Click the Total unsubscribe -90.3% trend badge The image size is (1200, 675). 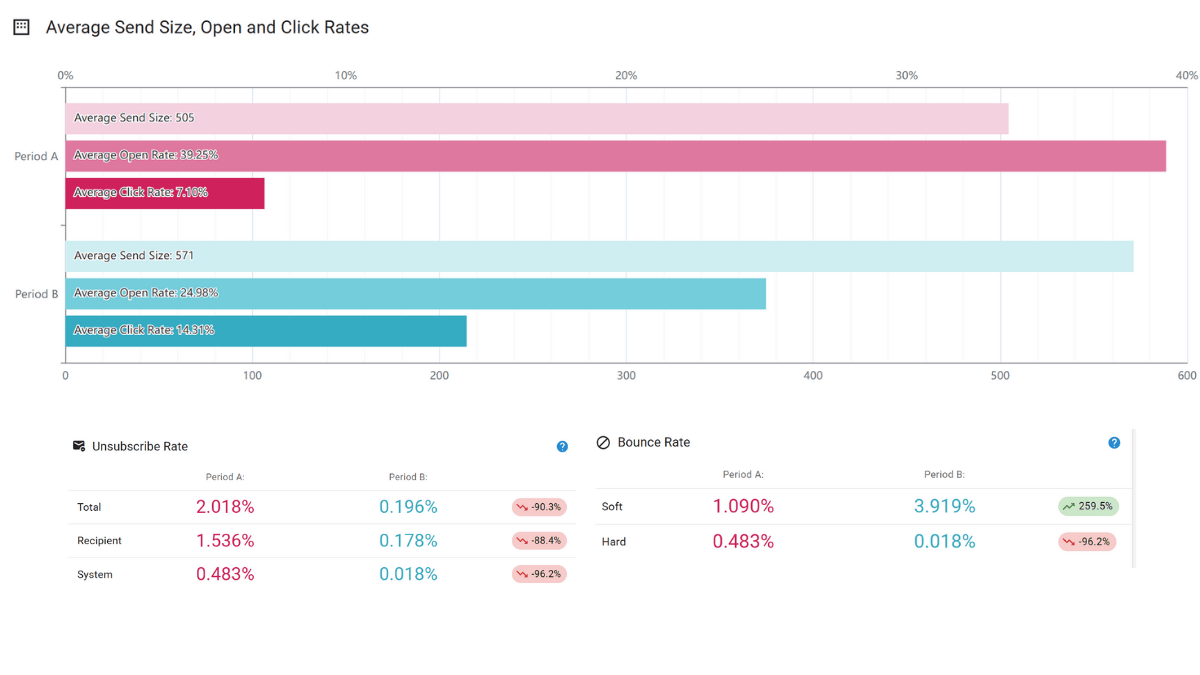click(x=540, y=507)
